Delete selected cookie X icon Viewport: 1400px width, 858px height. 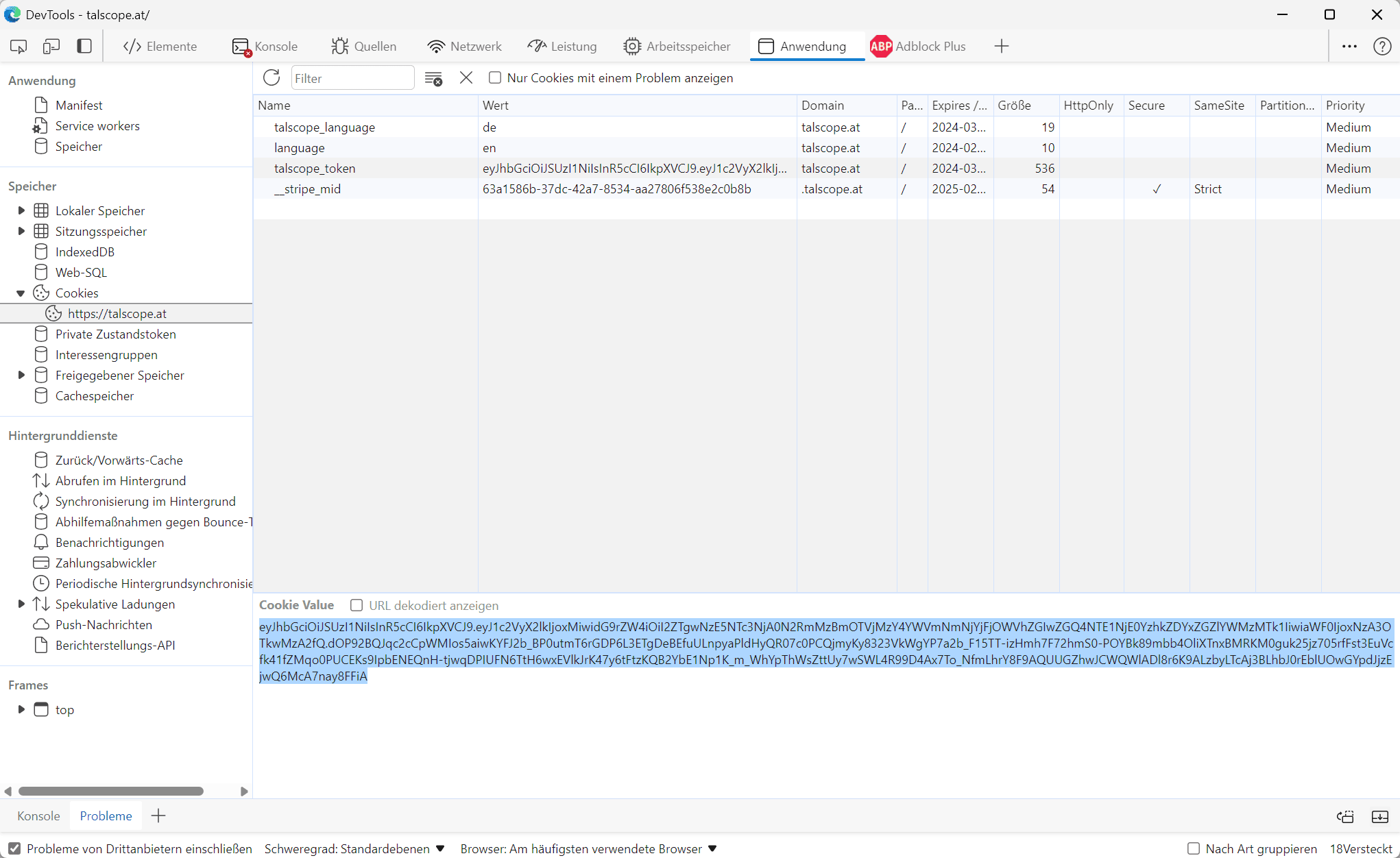[x=466, y=77]
